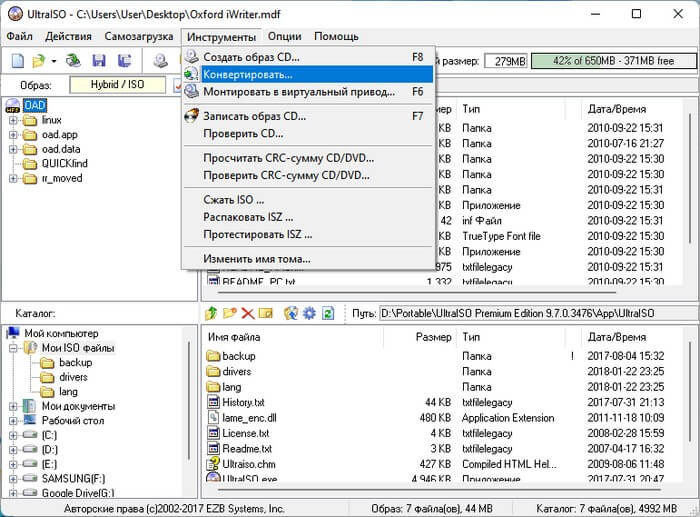This screenshot has height=517, width=700.
Task: Click the blue gear settings icon
Action: click(x=309, y=313)
